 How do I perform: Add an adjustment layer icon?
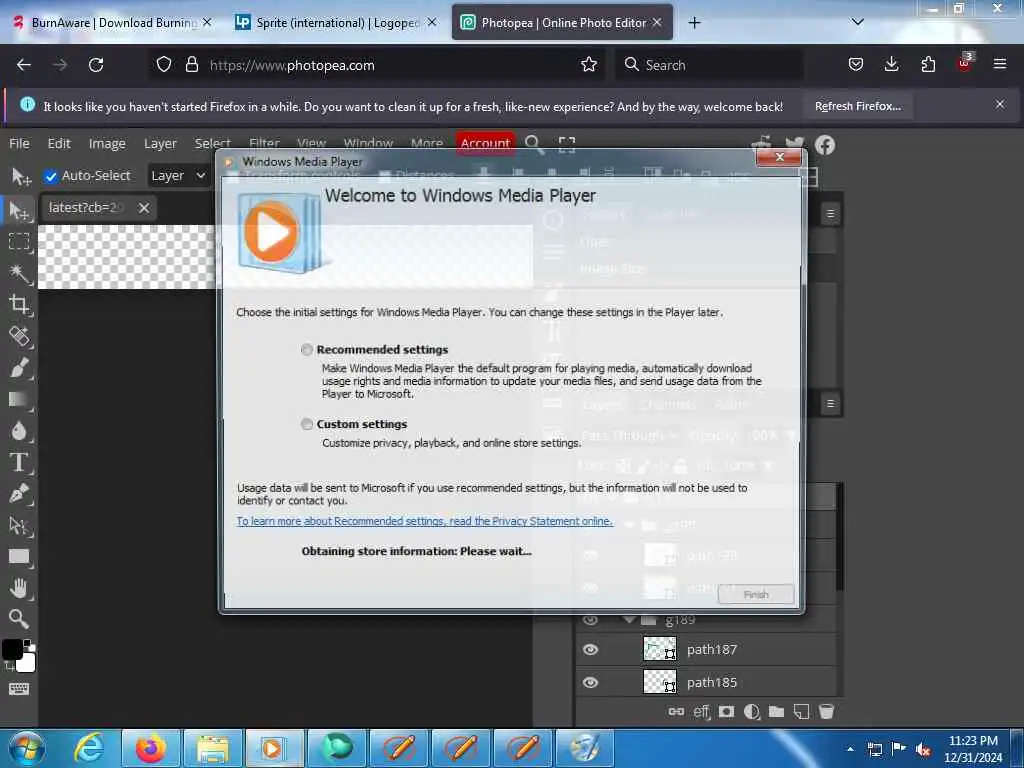point(751,711)
